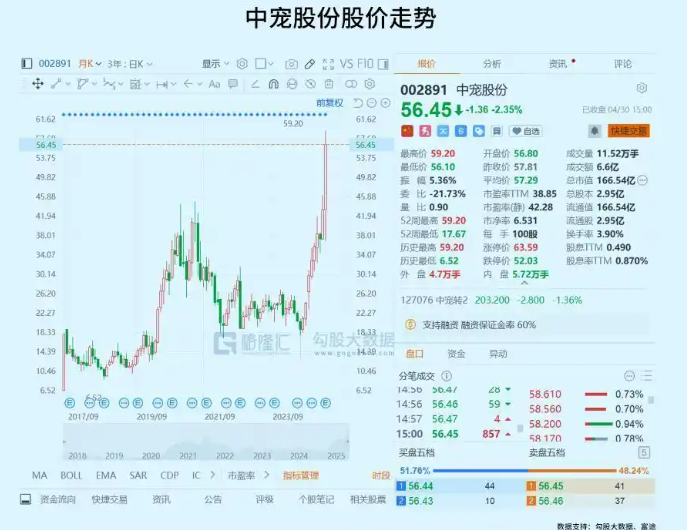Undo the chart zoom with reset arrow

[358, 103]
